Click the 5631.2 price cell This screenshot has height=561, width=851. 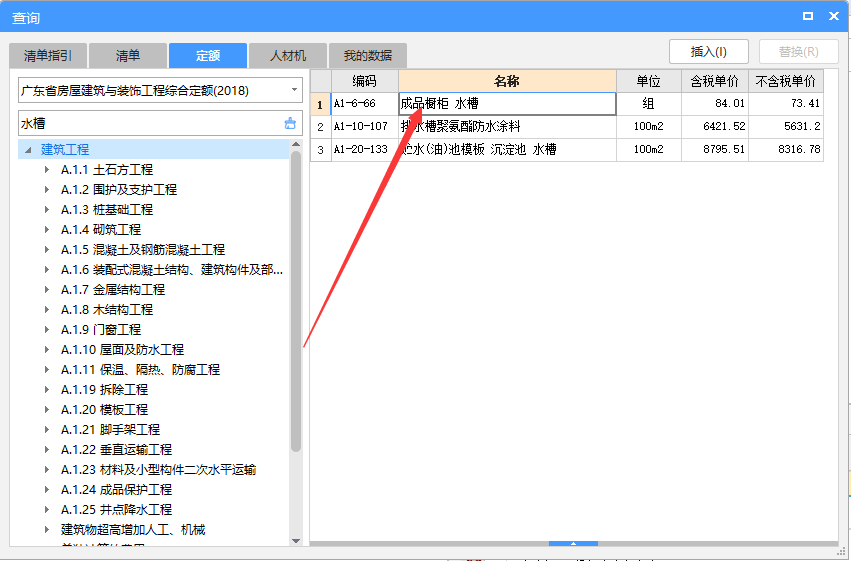pos(786,126)
